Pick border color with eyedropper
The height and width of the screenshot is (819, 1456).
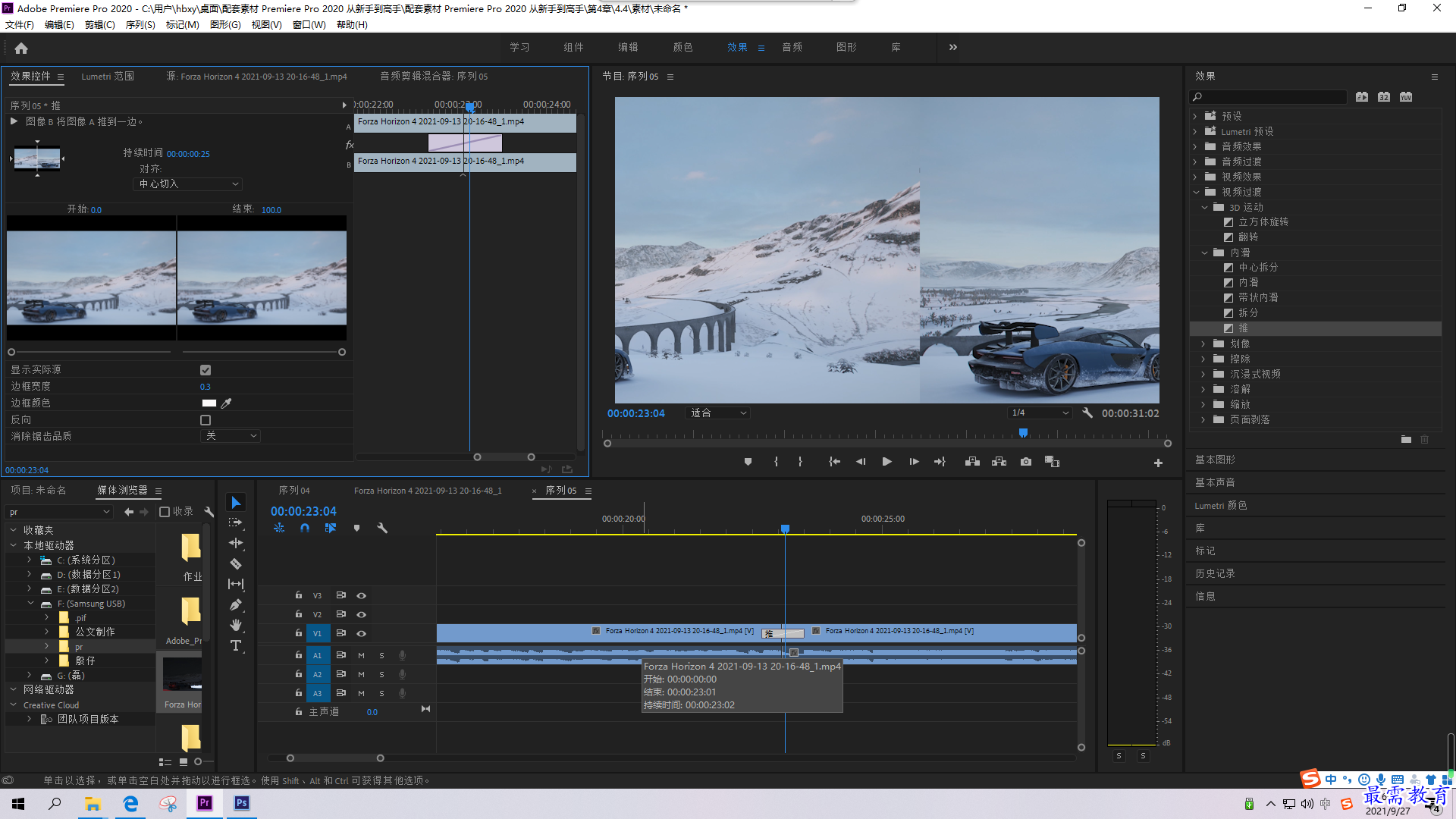226,403
